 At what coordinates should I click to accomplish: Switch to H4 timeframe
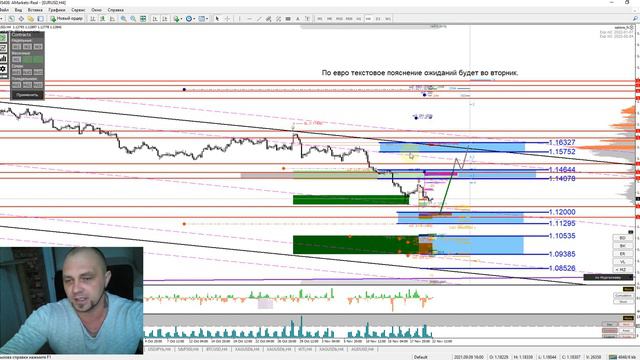click(x=369, y=19)
